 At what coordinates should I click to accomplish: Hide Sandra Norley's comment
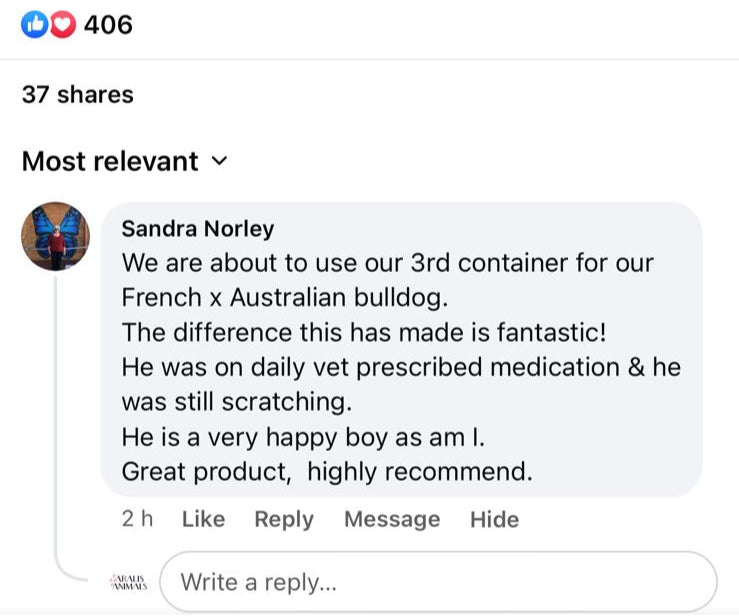pyautogui.click(x=494, y=519)
